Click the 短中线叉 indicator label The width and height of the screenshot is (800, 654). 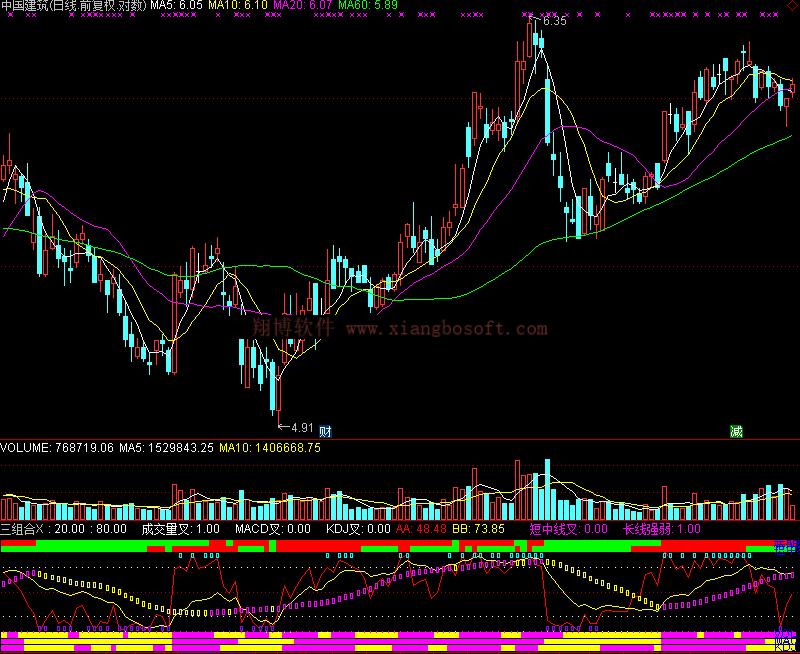(x=568, y=529)
